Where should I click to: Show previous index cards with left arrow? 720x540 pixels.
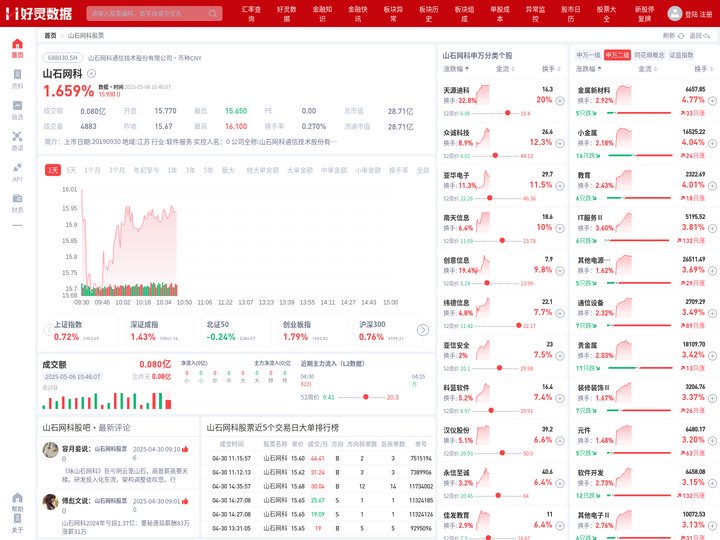[48, 330]
